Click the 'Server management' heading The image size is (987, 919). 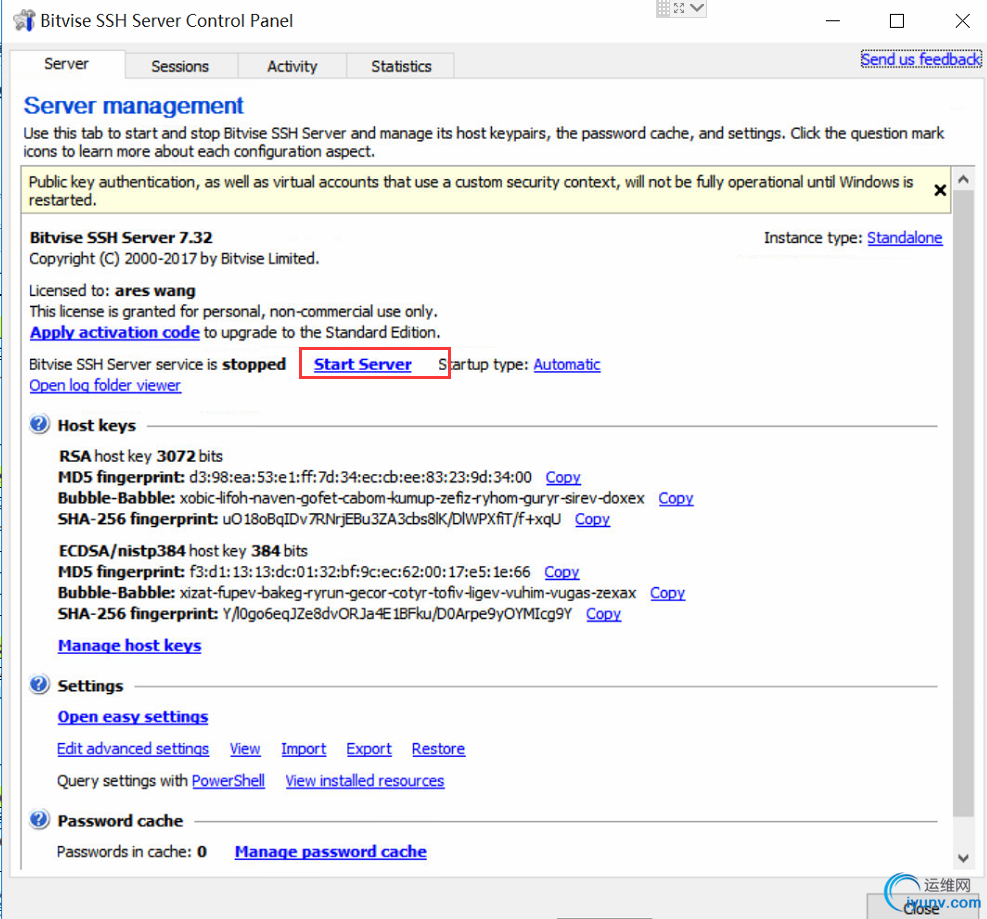point(133,106)
